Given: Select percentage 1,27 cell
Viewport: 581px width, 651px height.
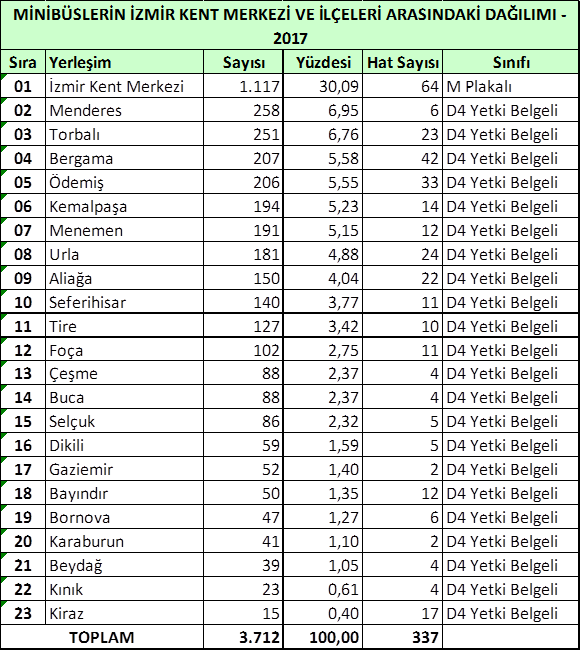Looking at the screenshot, I should (323, 517).
